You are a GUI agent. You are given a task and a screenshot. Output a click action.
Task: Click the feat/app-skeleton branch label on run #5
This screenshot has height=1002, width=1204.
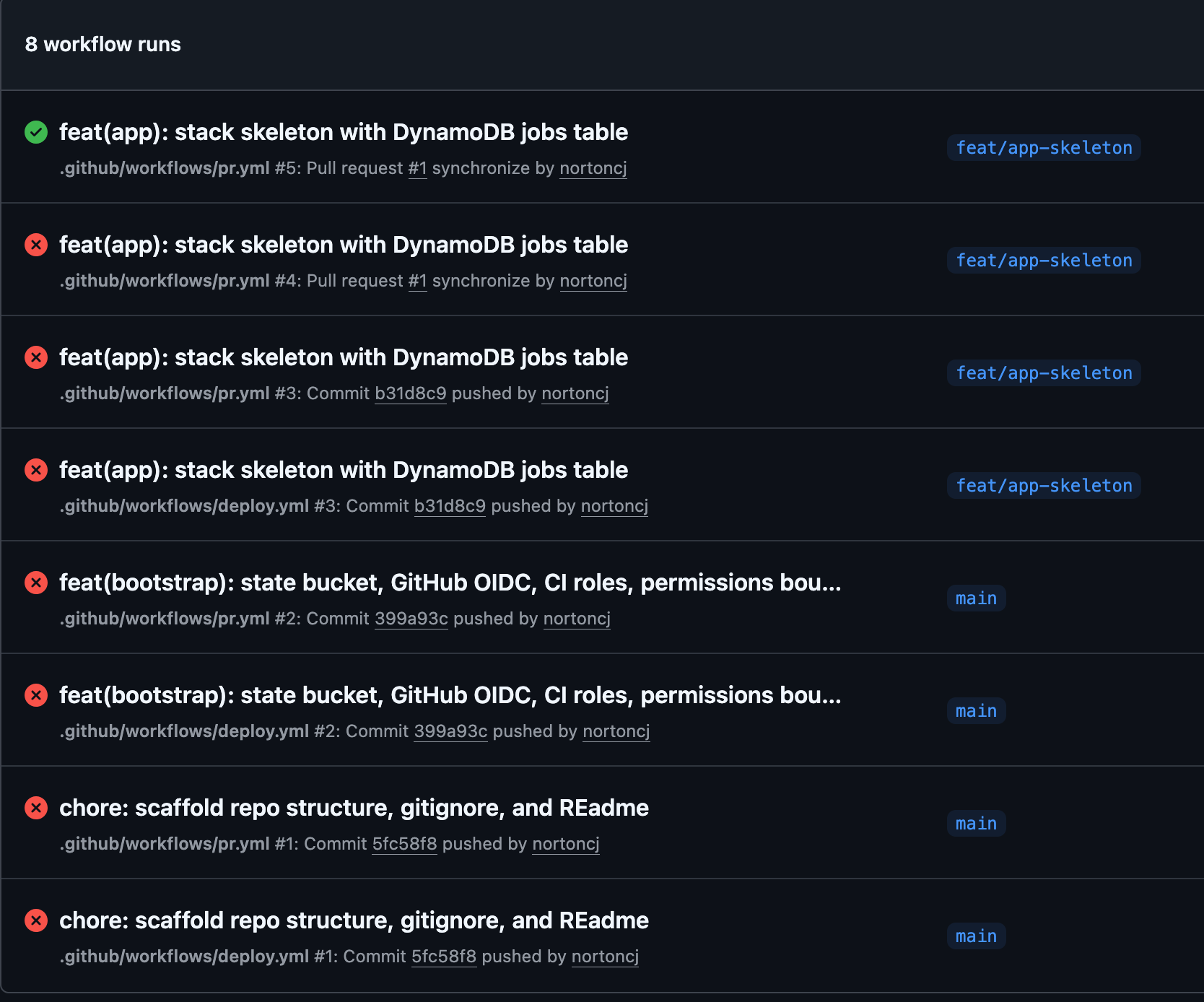click(1044, 148)
